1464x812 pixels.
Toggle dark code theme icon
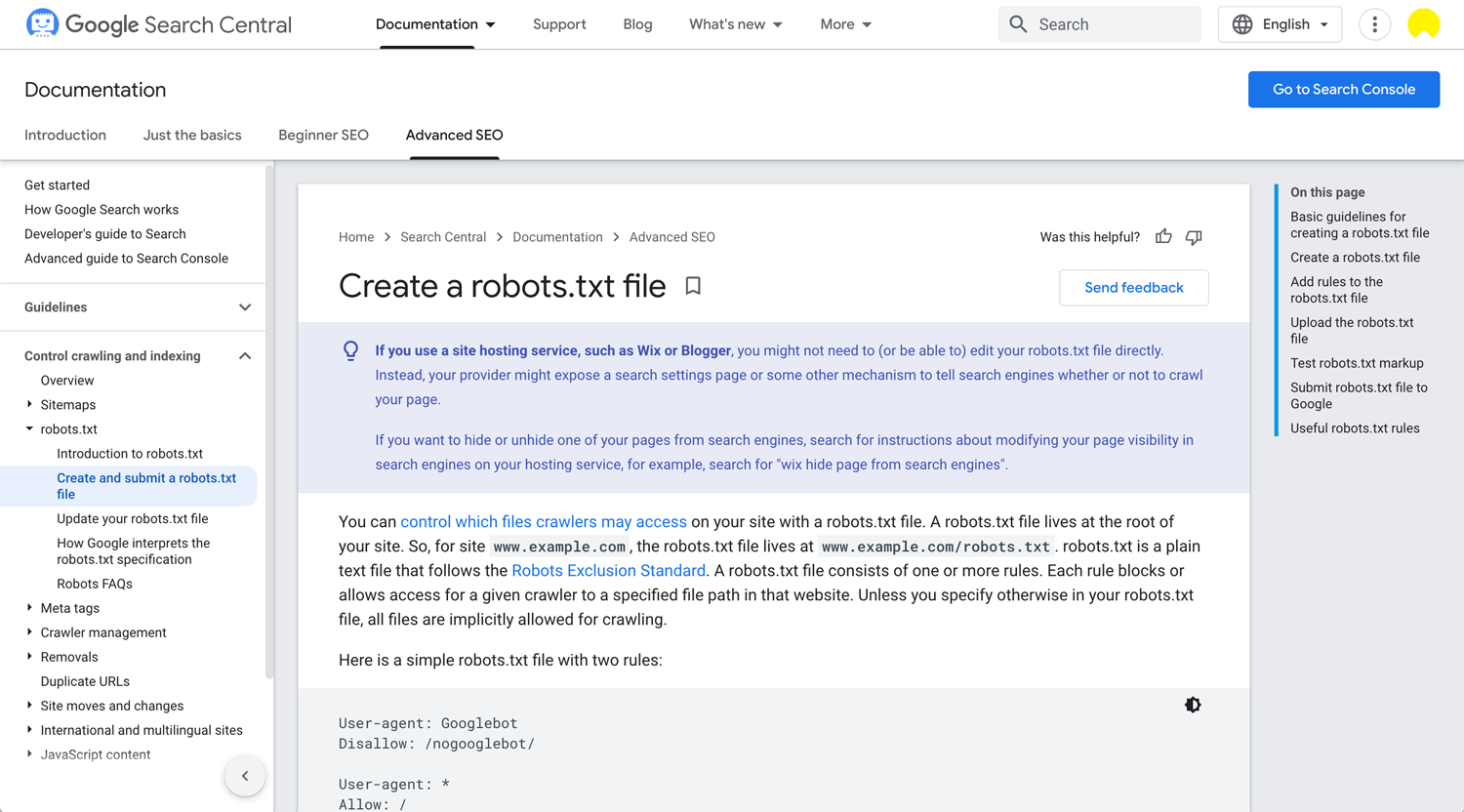tap(1193, 705)
